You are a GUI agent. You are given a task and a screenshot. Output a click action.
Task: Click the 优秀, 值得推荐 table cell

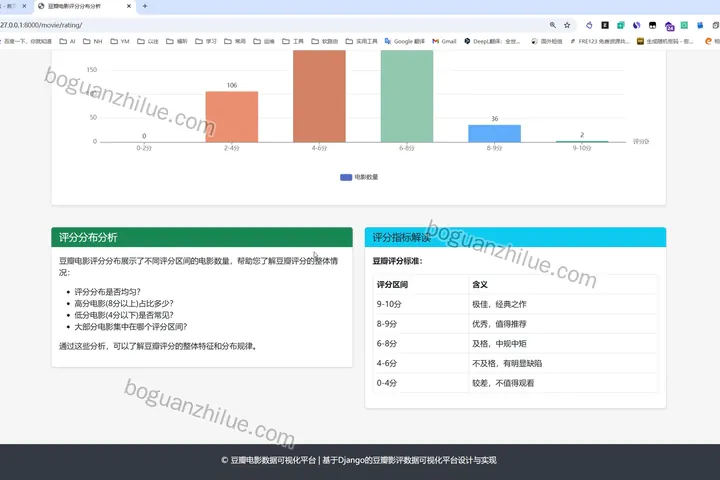click(563, 324)
